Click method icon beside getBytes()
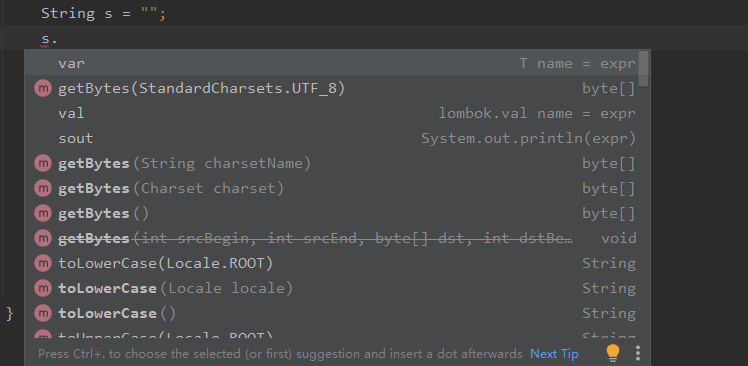Image resolution: width=748 pixels, height=366 pixels. click(x=43, y=213)
